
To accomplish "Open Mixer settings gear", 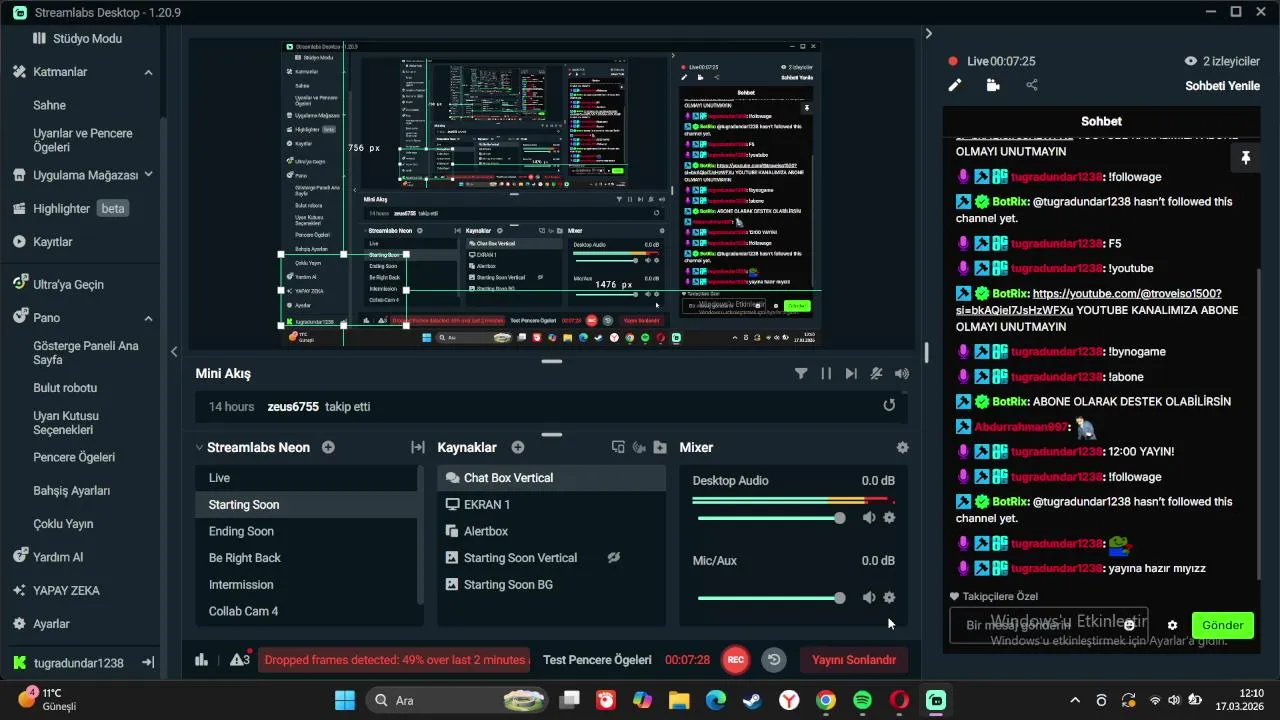I will (x=903, y=448).
